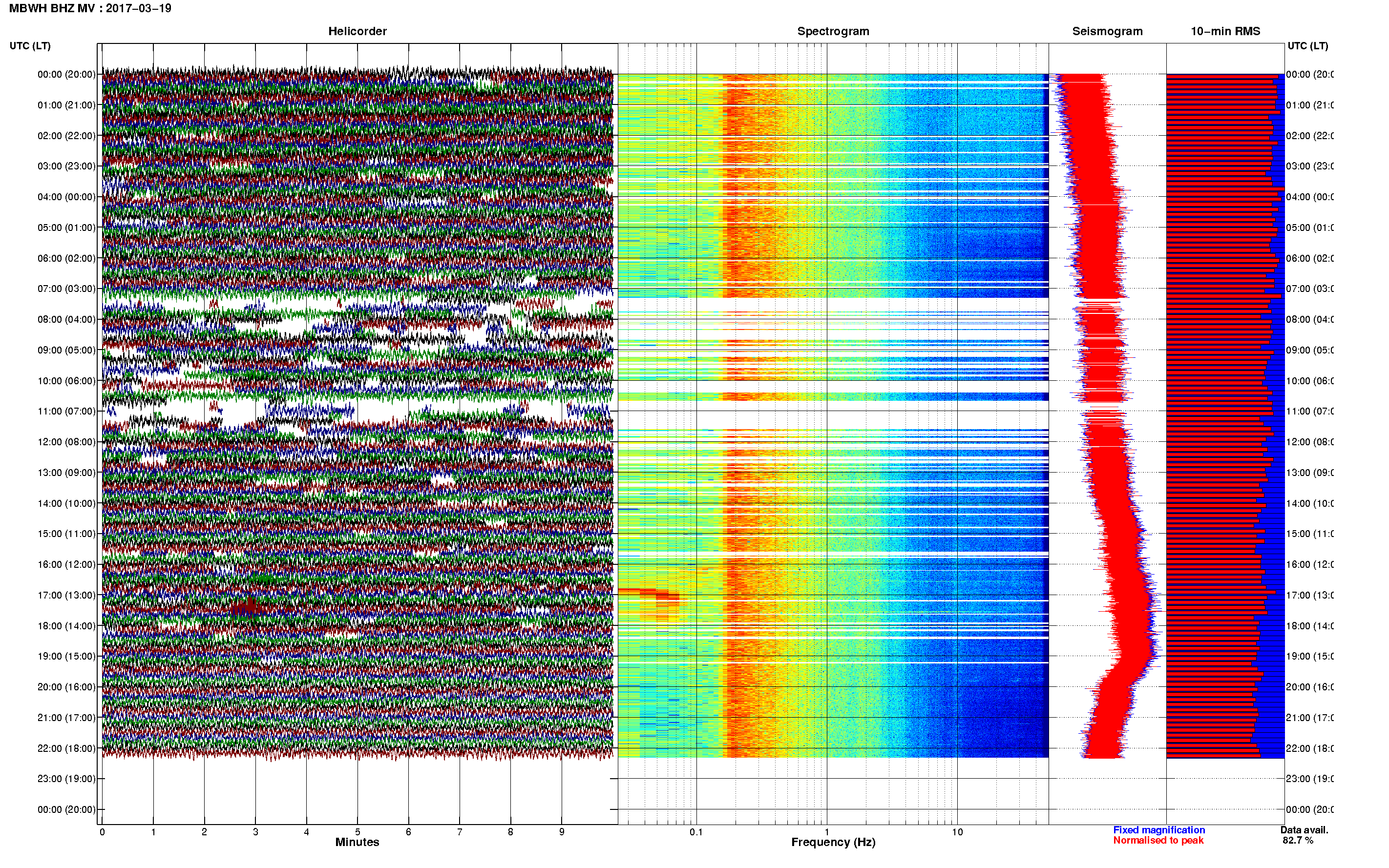Click the 'Minutes' axis label
This screenshot has width=1389, height=868.
(357, 842)
